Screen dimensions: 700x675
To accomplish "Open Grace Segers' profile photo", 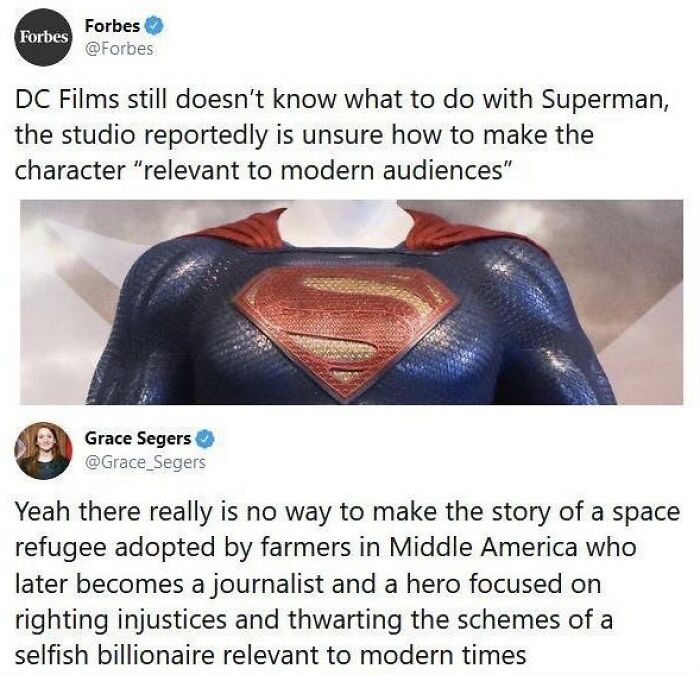I will 43,450.
